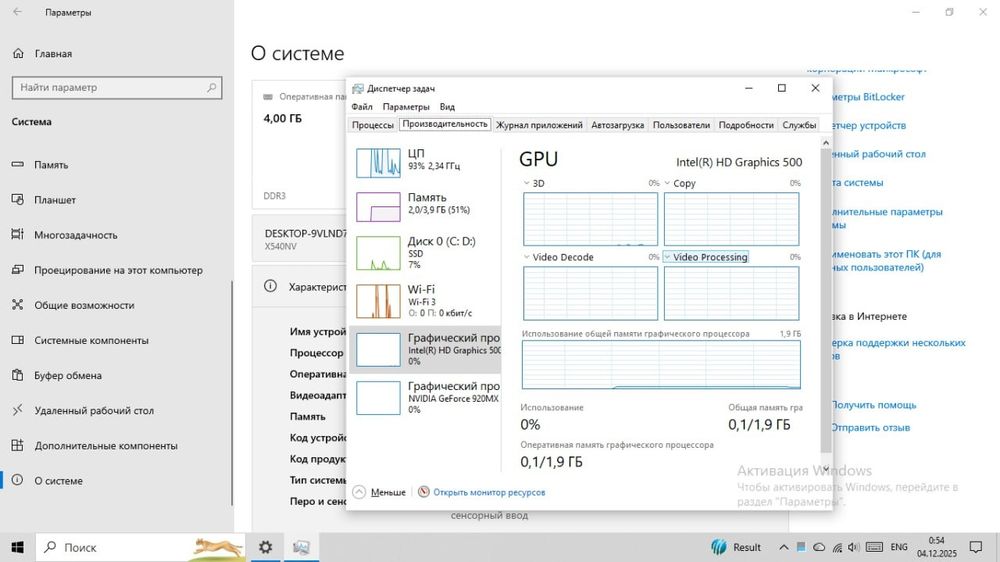
Task: Click the volume speaker tray icon
Action: [854, 547]
